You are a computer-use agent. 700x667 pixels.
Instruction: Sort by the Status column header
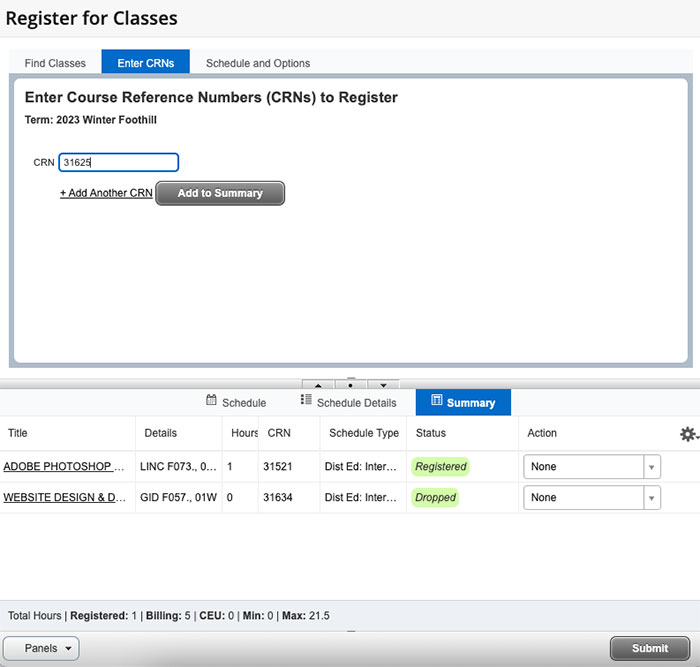[431, 433]
